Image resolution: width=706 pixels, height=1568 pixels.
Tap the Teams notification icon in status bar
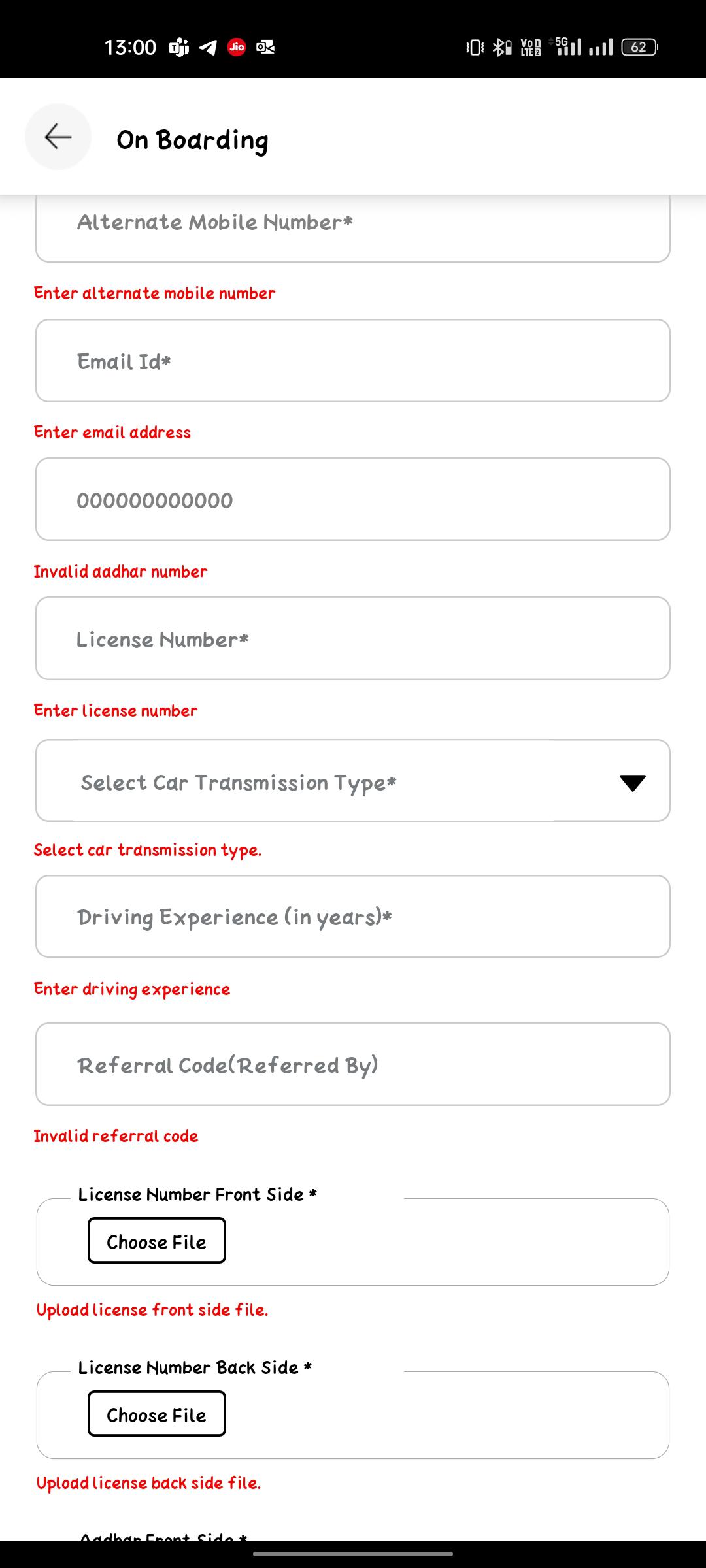click(178, 47)
